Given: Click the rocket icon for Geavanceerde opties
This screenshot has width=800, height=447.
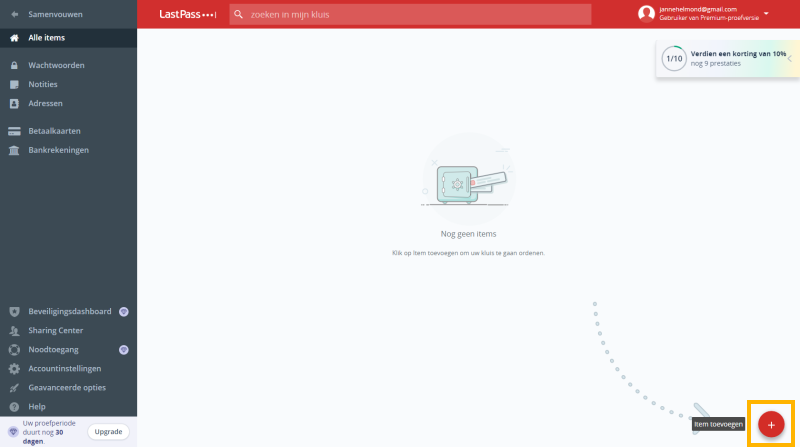Looking at the screenshot, I should (14, 388).
